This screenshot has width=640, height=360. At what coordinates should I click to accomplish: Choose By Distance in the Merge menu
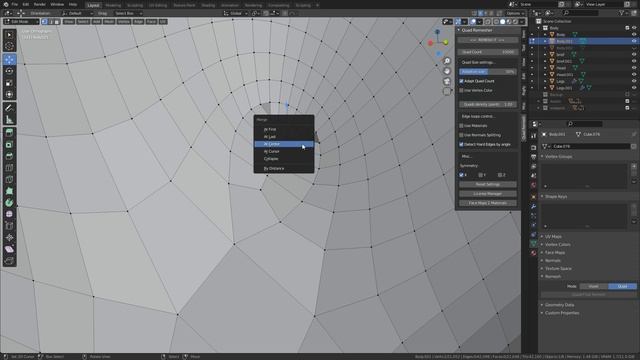pos(284,169)
